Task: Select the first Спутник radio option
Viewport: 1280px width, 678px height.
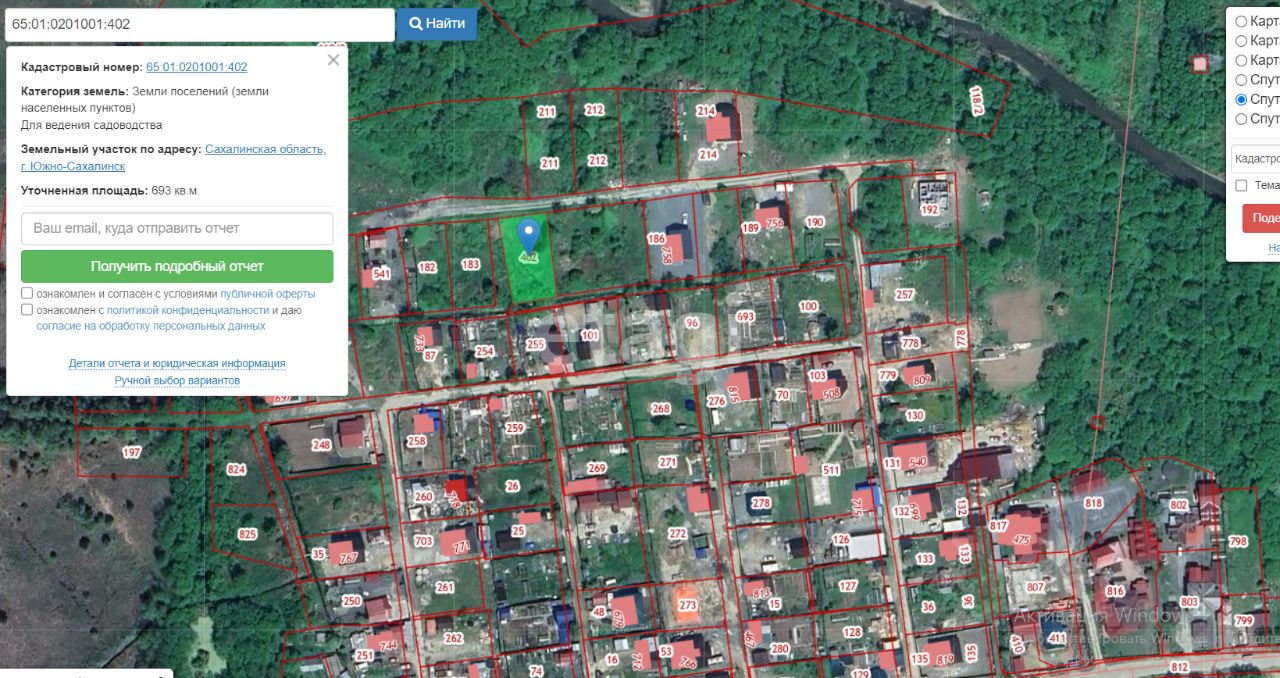Action: [x=1241, y=80]
